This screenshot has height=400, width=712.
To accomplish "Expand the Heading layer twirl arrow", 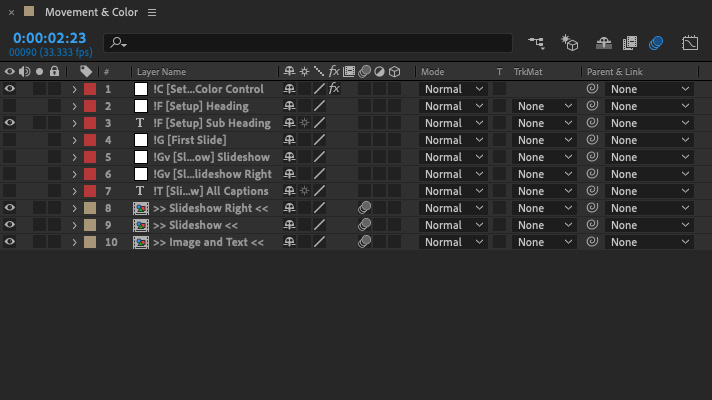I will 74,106.
